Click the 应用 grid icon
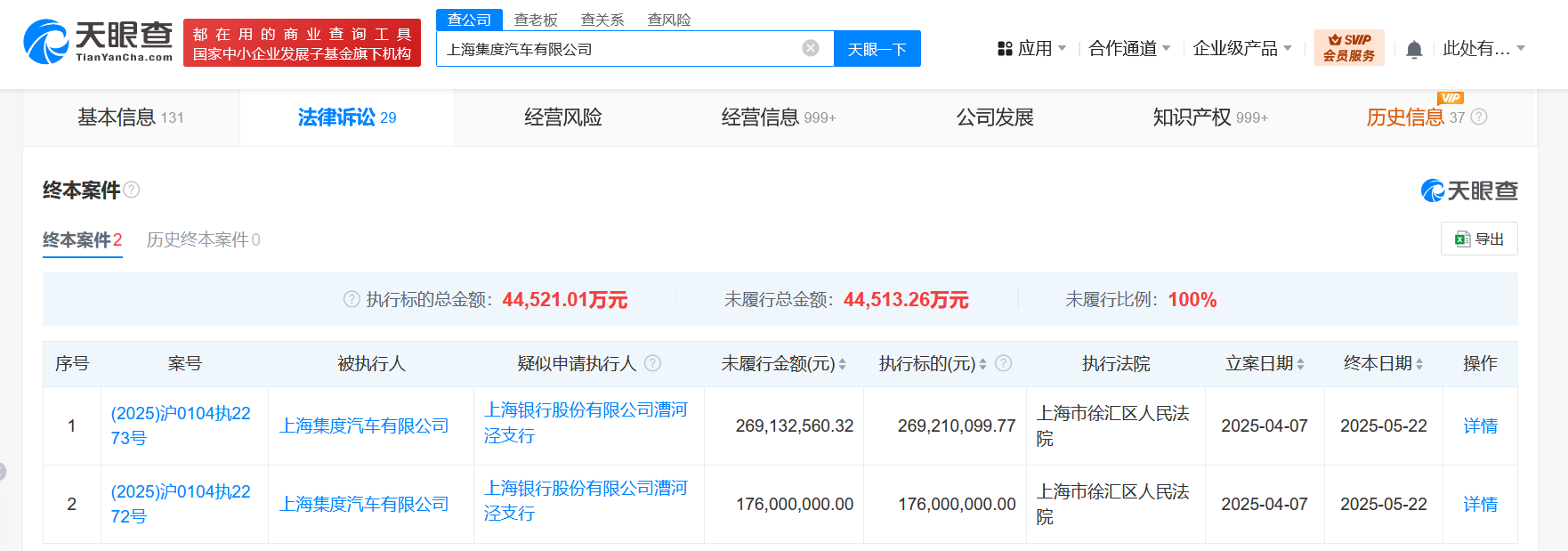 pyautogui.click(x=1006, y=49)
